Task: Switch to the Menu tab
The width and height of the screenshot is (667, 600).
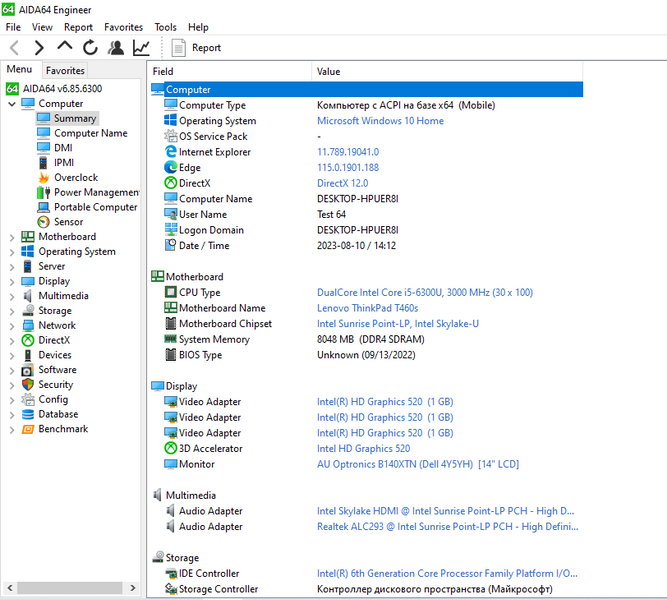Action: coord(20,69)
